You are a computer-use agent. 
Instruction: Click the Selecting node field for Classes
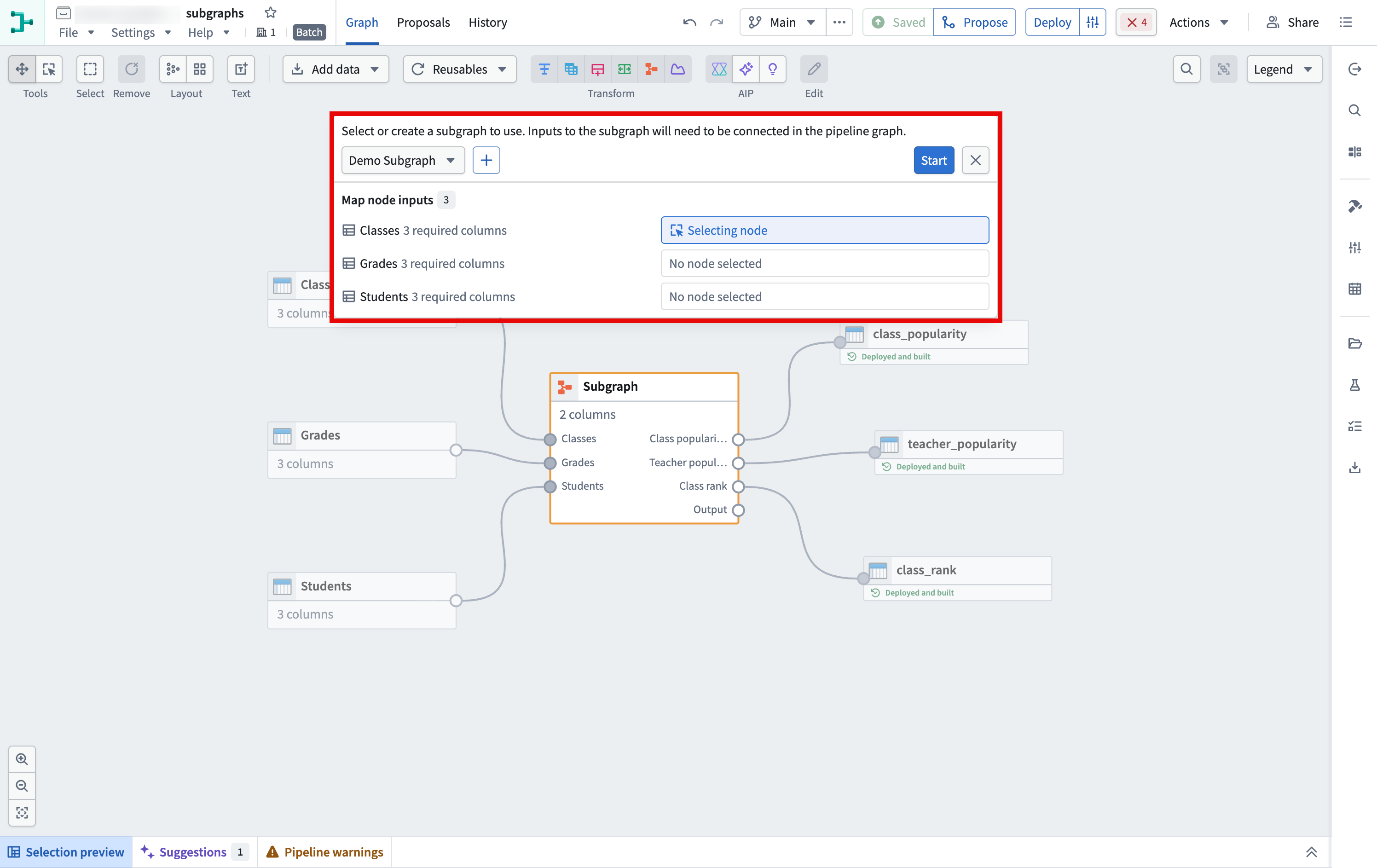tap(825, 230)
